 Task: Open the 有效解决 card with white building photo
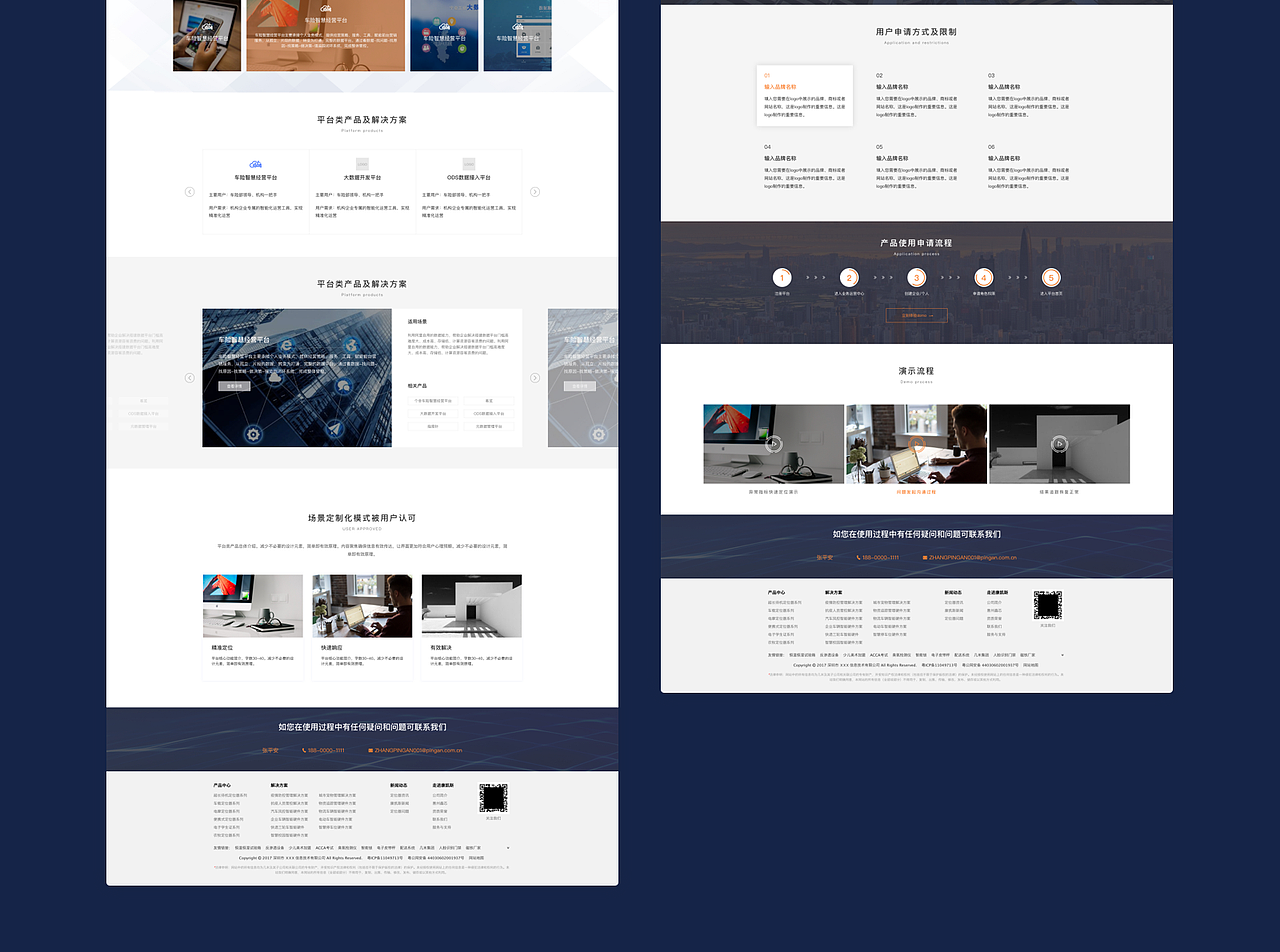pyautogui.click(x=472, y=627)
